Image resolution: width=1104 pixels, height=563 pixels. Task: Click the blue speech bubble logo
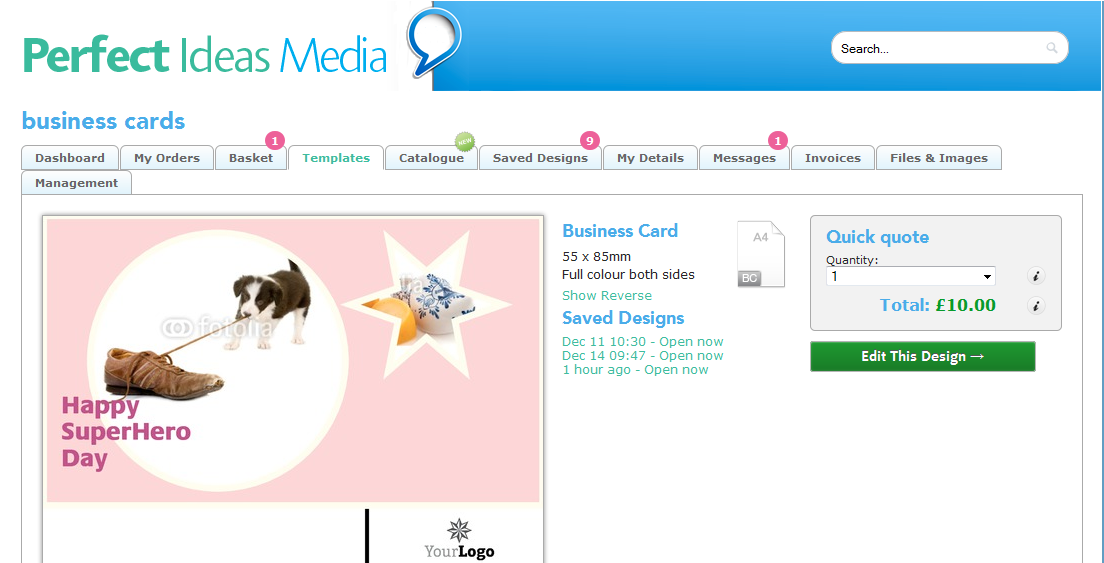[x=434, y=42]
